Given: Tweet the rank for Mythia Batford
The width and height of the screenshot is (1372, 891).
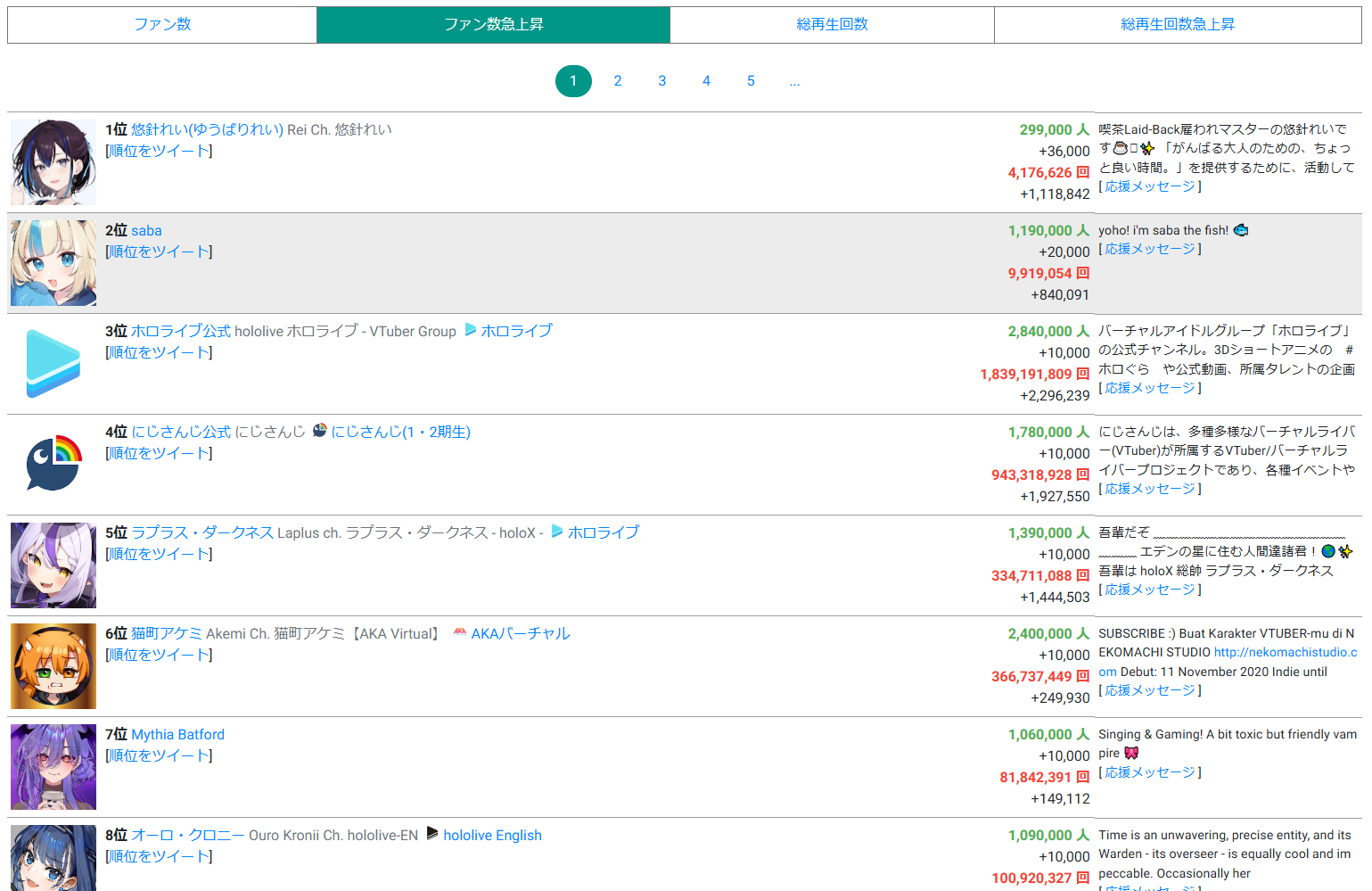Looking at the screenshot, I should 159,755.
